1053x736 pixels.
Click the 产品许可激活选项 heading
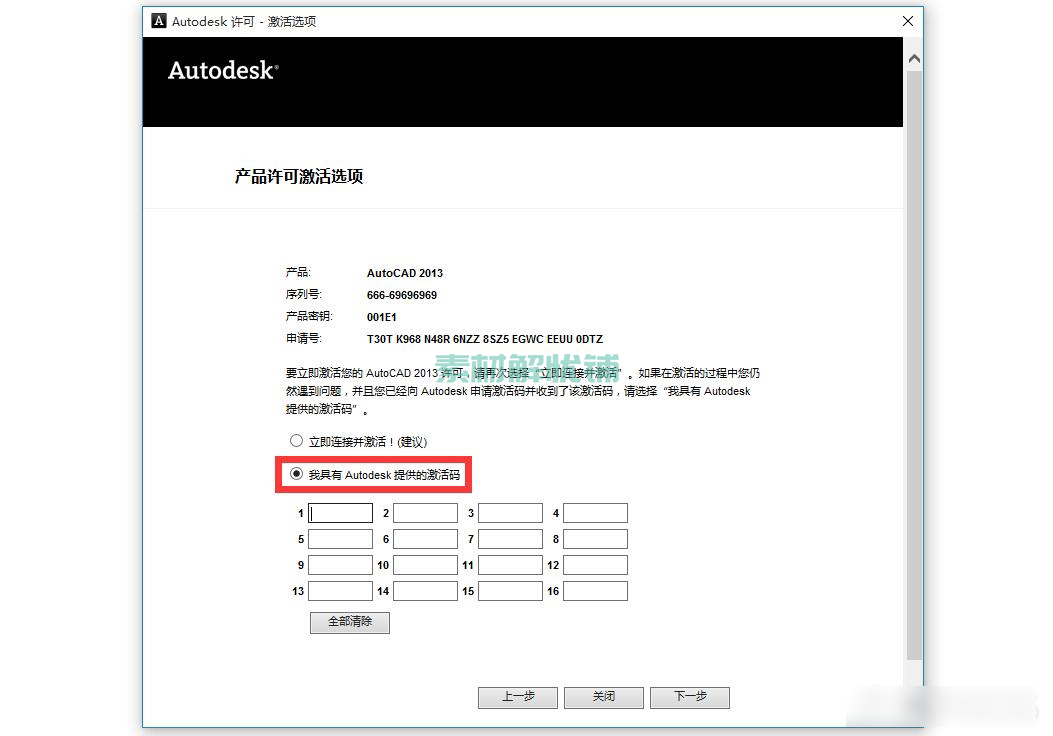[x=299, y=177]
